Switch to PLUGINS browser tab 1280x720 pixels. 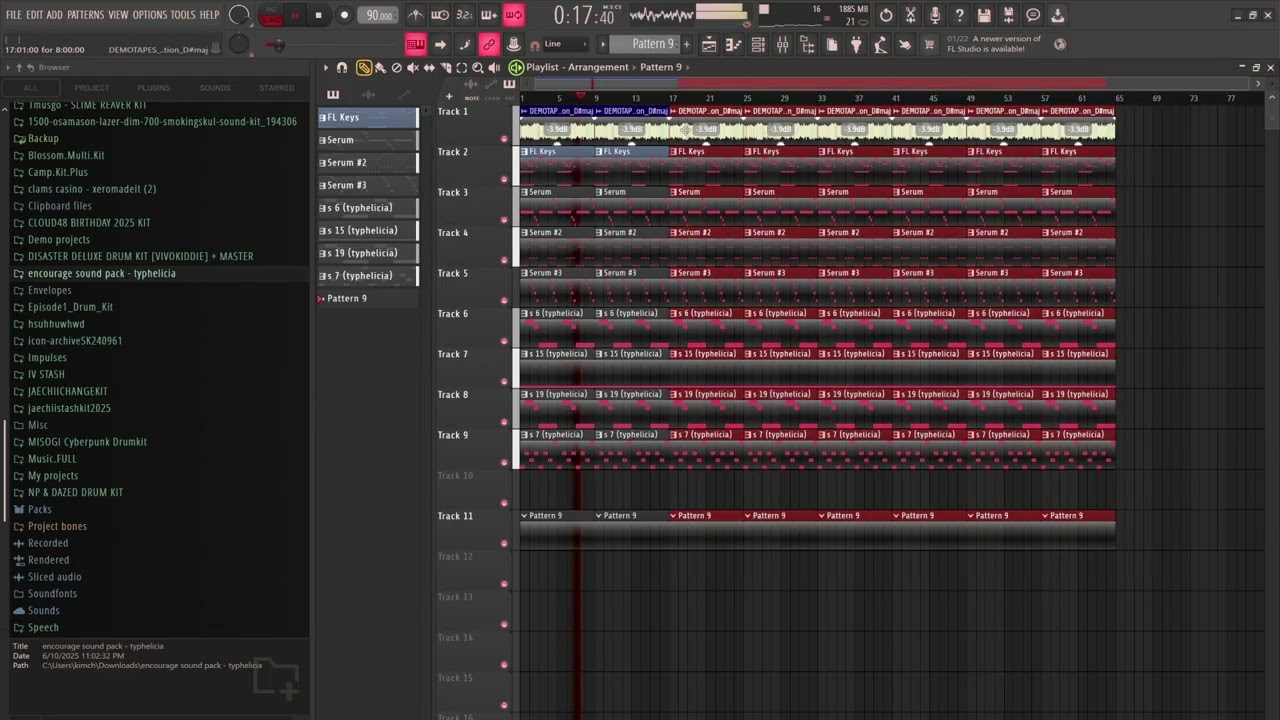pos(153,88)
